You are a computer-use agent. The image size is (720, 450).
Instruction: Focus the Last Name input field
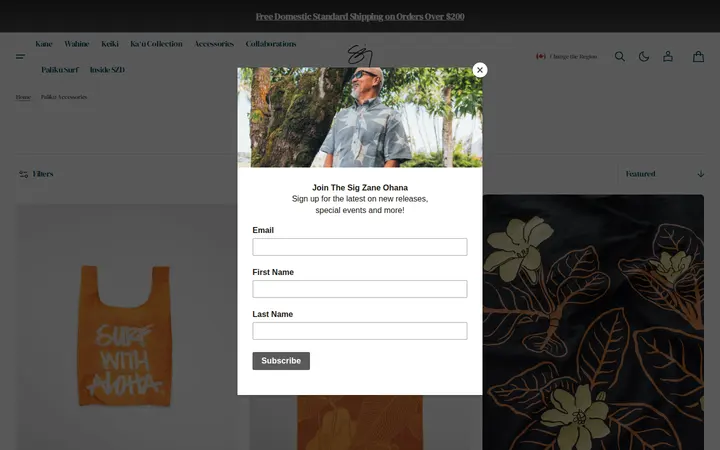click(360, 331)
